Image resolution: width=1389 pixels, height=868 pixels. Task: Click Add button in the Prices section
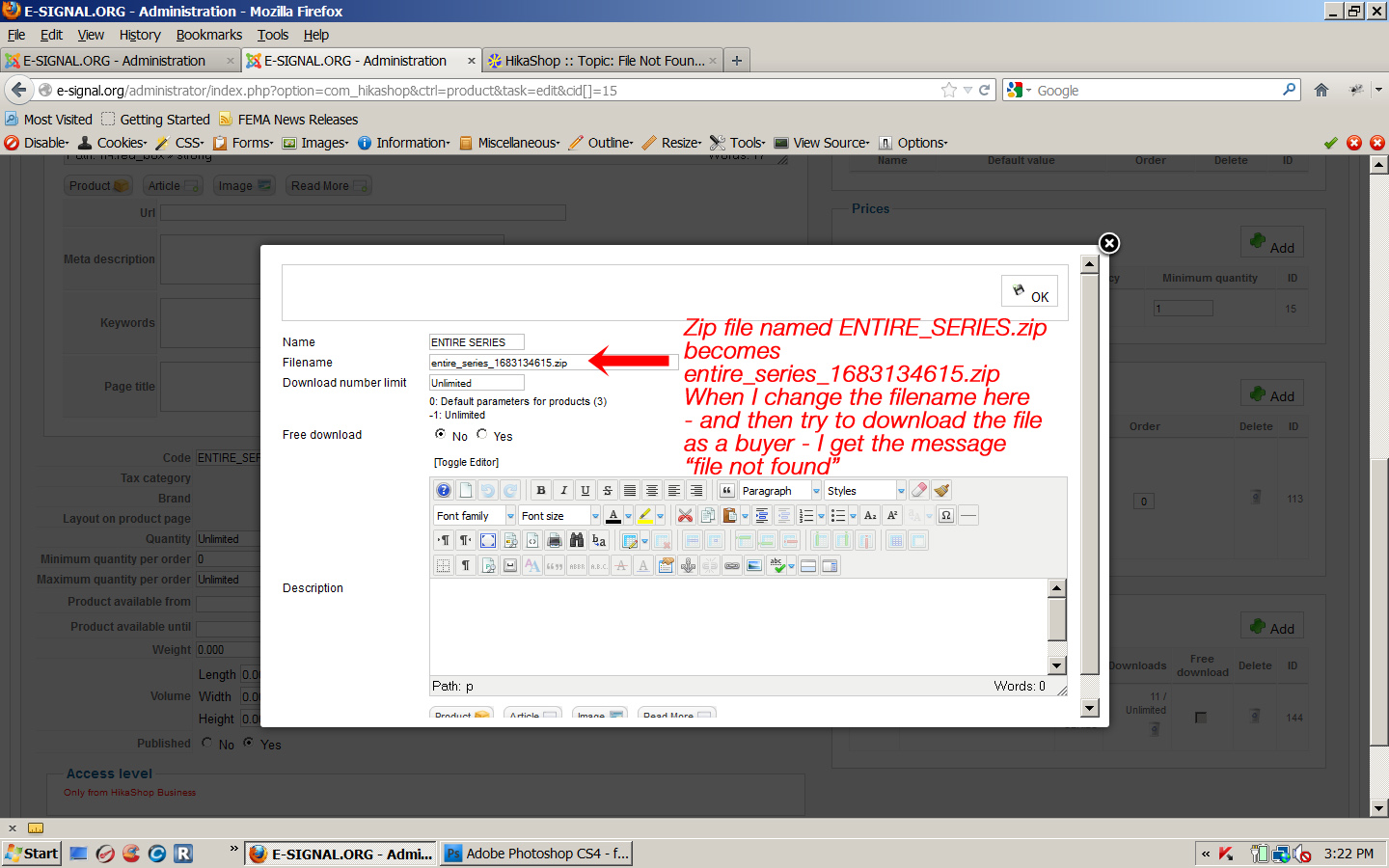pyautogui.click(x=1272, y=241)
